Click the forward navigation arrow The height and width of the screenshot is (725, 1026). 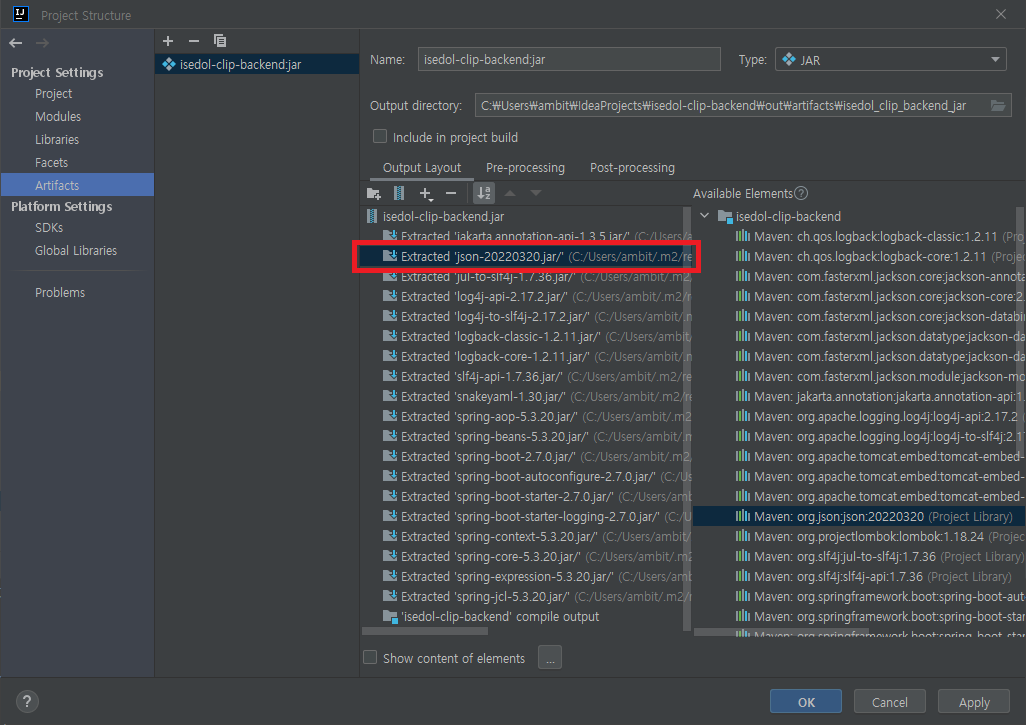[x=43, y=43]
